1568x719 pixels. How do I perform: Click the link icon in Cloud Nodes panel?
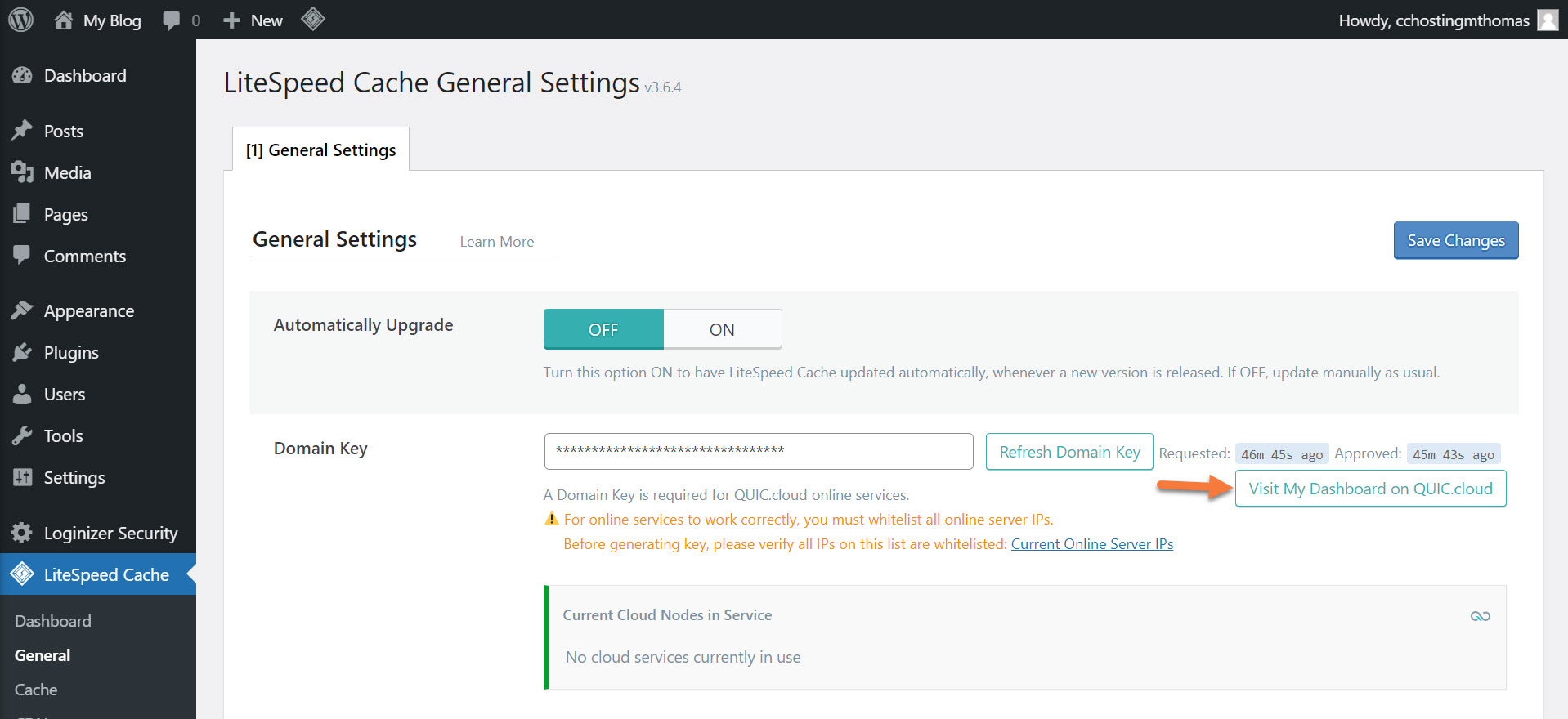coord(1480,616)
